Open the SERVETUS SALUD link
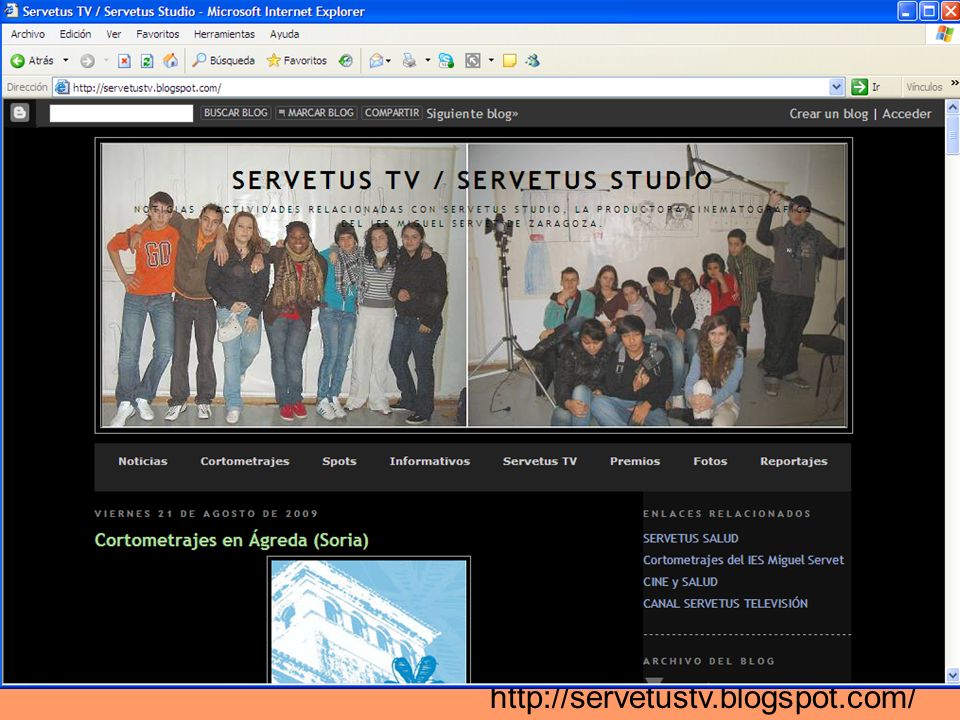 point(691,538)
